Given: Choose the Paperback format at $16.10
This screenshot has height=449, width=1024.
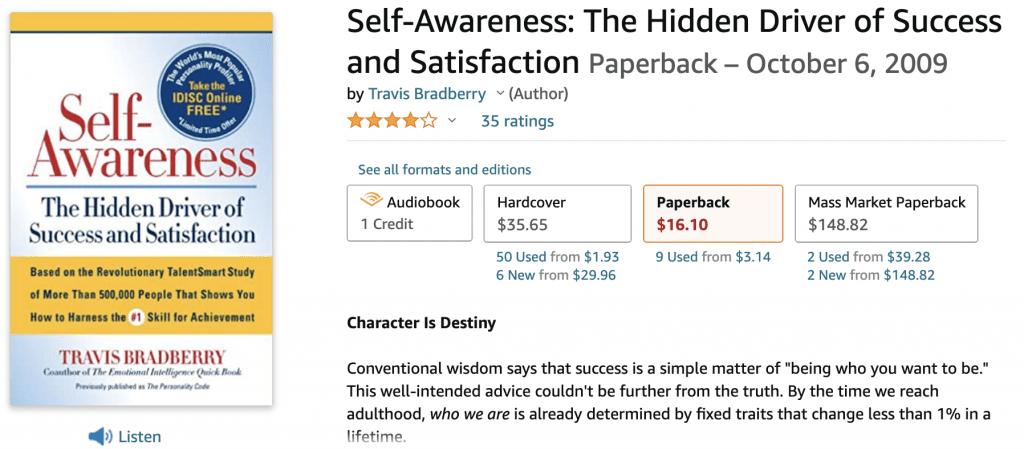Looking at the screenshot, I should (x=712, y=213).
